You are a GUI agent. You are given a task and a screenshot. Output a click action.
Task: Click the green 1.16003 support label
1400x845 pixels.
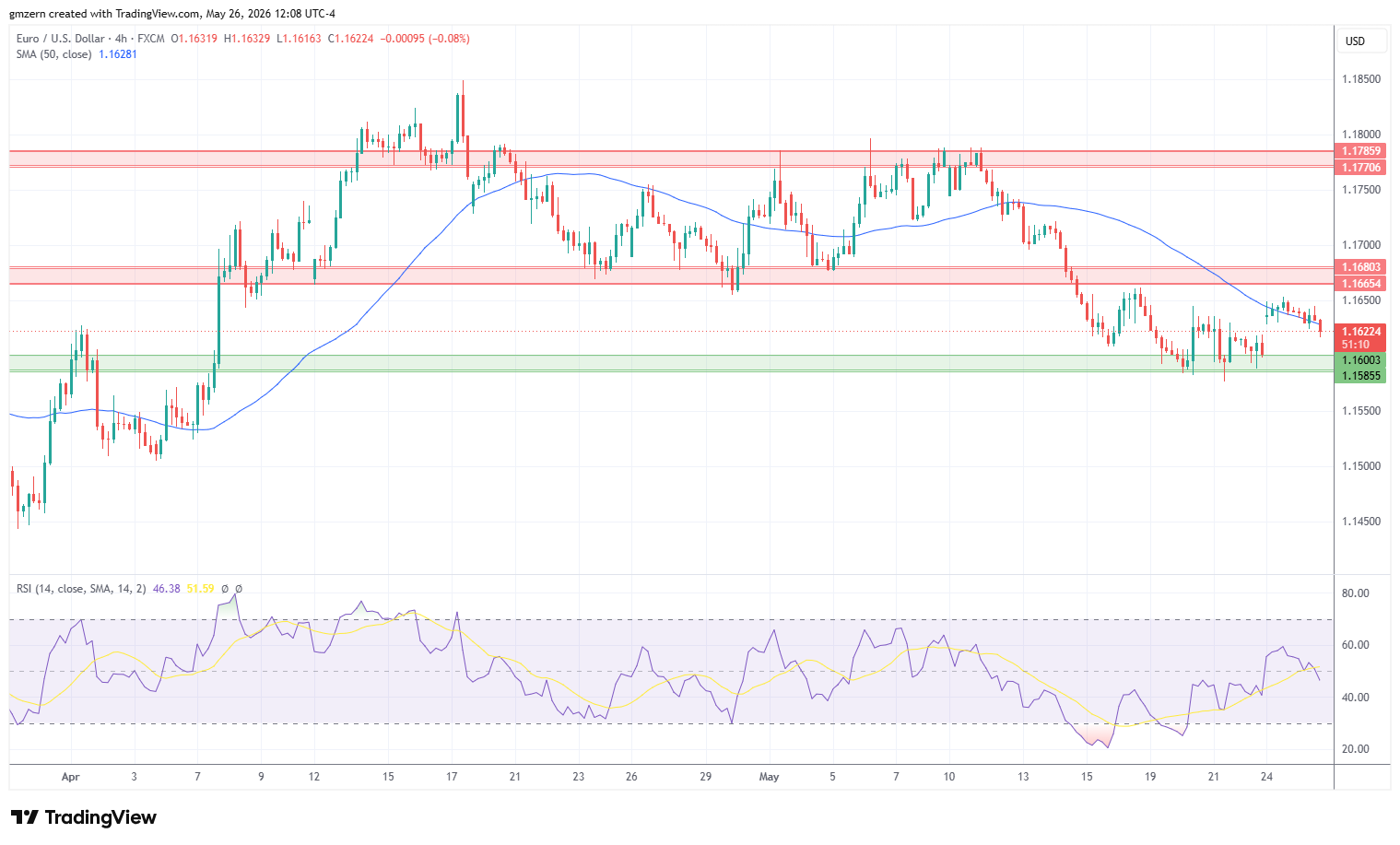pos(1360,360)
